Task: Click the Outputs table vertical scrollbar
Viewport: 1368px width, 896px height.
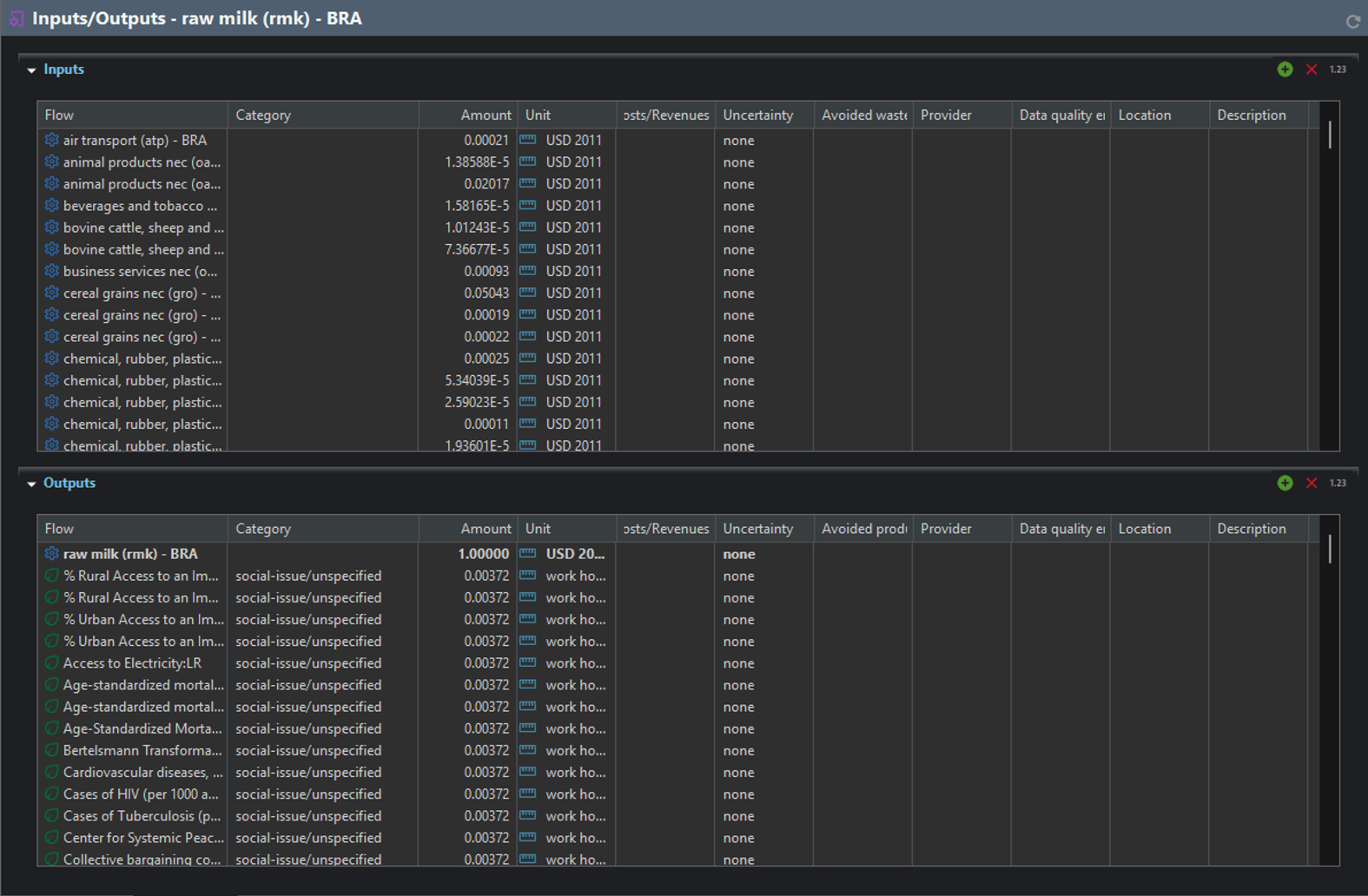Action: (x=1330, y=549)
